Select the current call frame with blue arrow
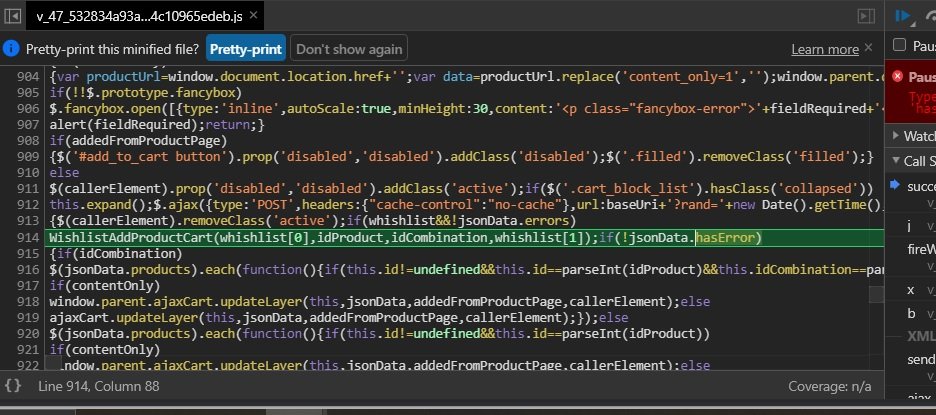 click(894, 185)
